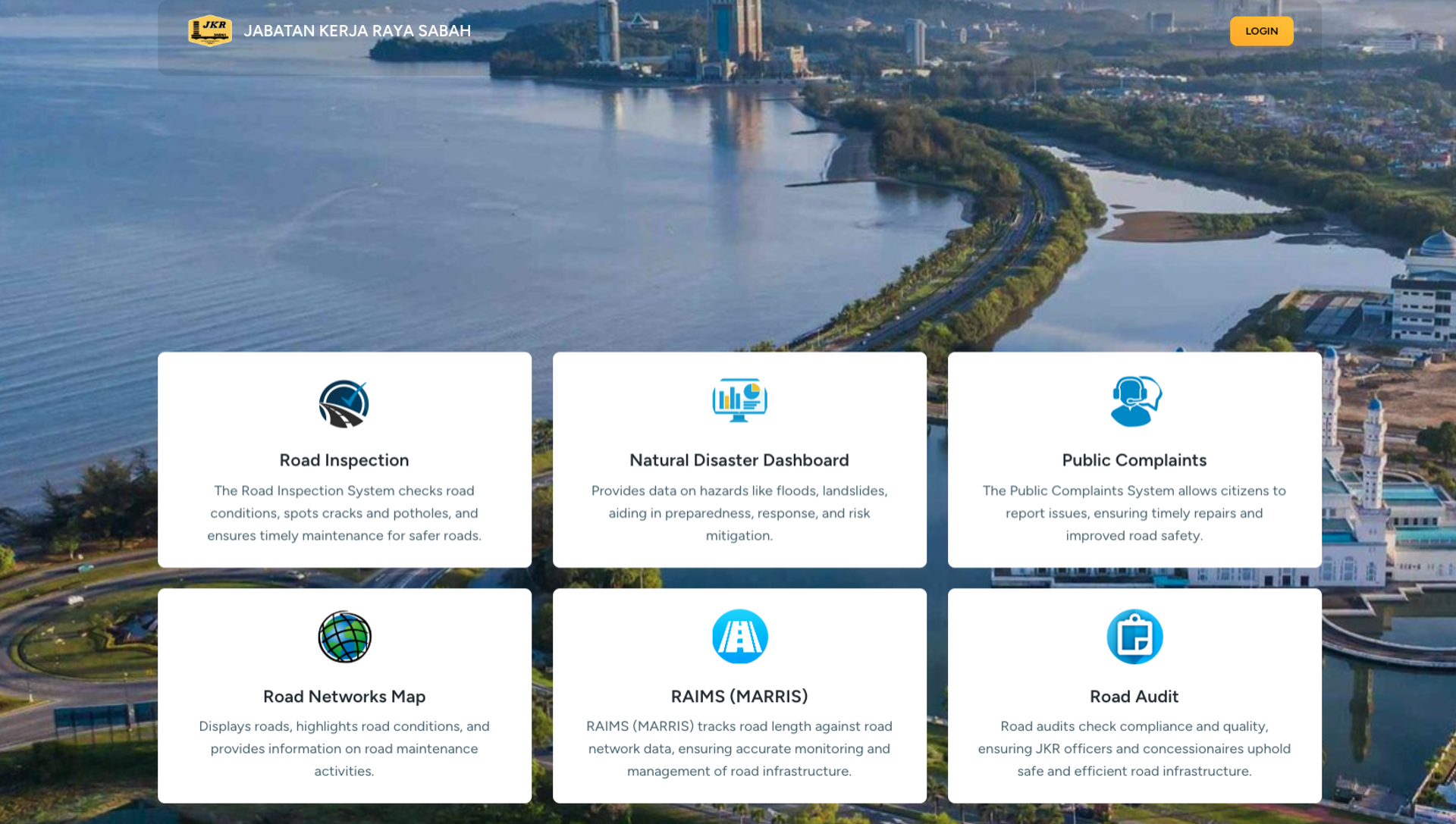The image size is (1456, 824).
Task: Select the Road Networks Map heading
Action: click(x=344, y=697)
